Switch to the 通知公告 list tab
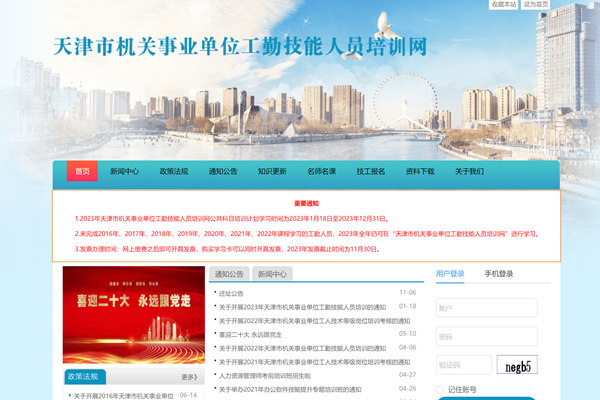This screenshot has height=400, width=600. 229,274
